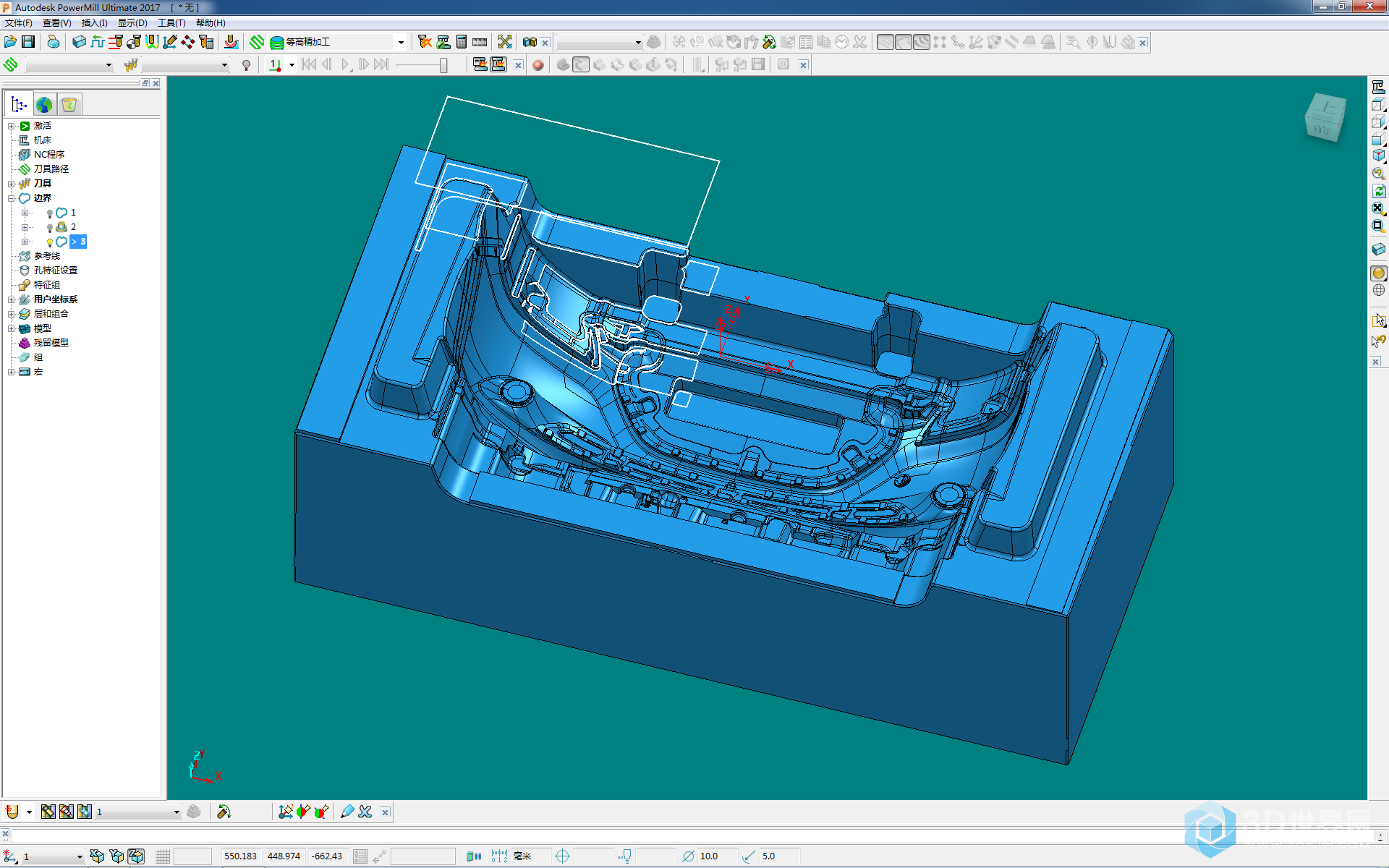This screenshot has width=1389, height=868.
Task: Collapse the 边界 tree node
Action: 12,198
